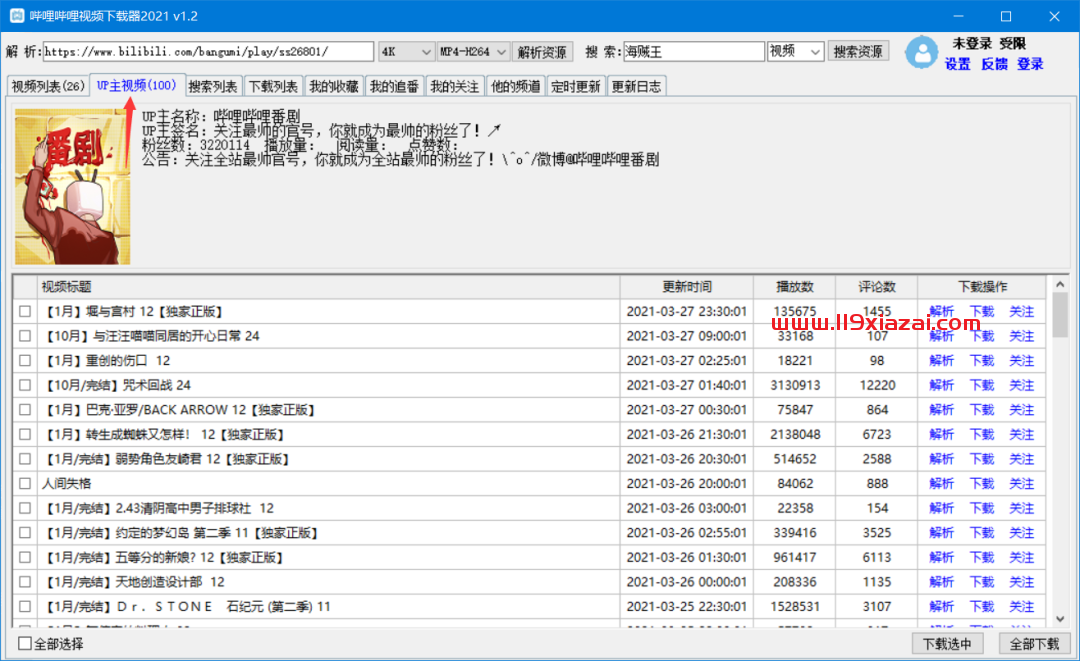Sort by 评论数 column header

click(877, 287)
